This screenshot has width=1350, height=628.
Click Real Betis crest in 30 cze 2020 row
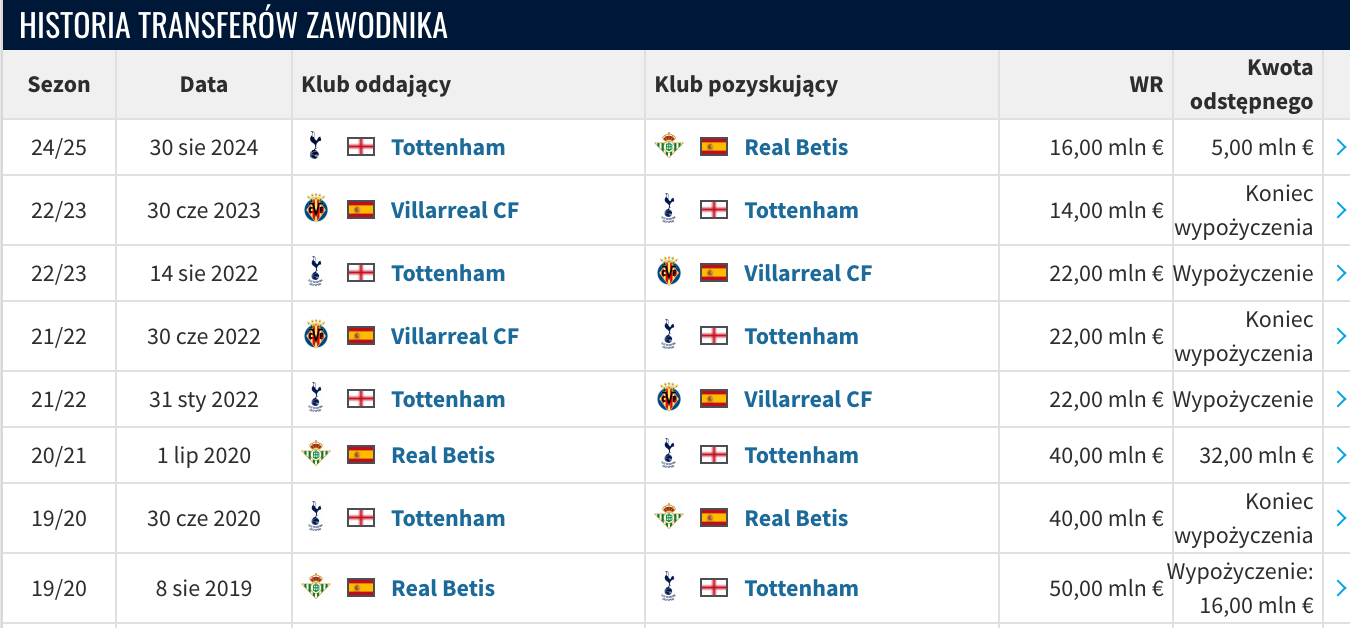pos(669,518)
